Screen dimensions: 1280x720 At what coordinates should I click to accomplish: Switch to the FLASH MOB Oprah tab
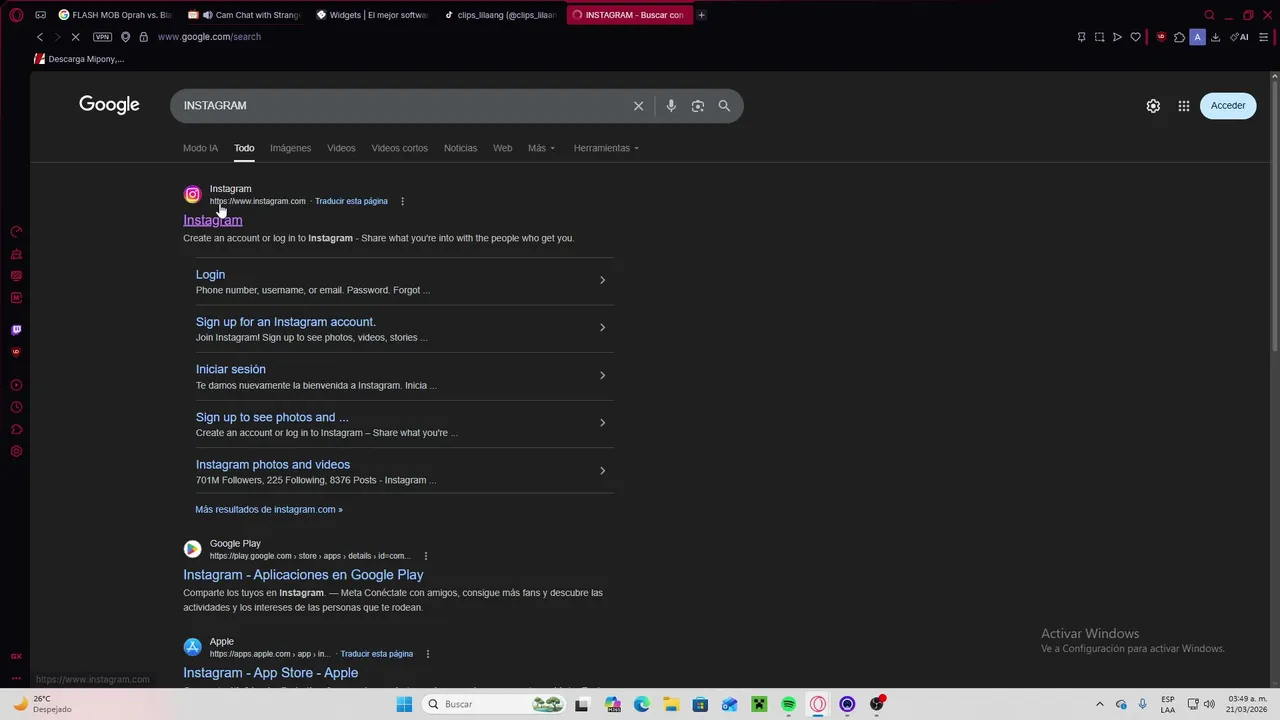tap(116, 15)
